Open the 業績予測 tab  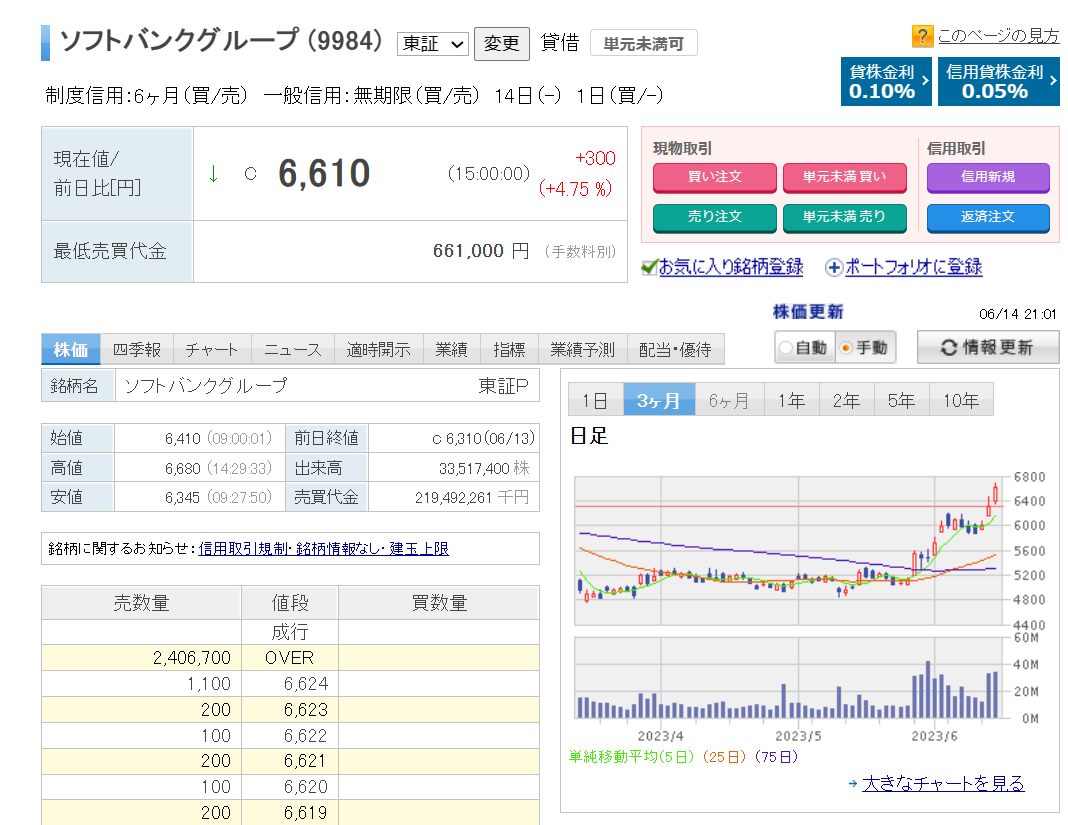(582, 349)
